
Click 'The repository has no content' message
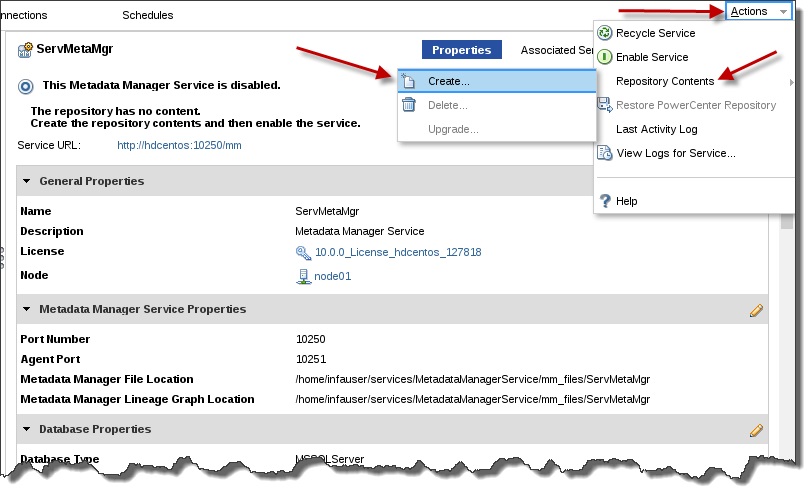(x=115, y=111)
